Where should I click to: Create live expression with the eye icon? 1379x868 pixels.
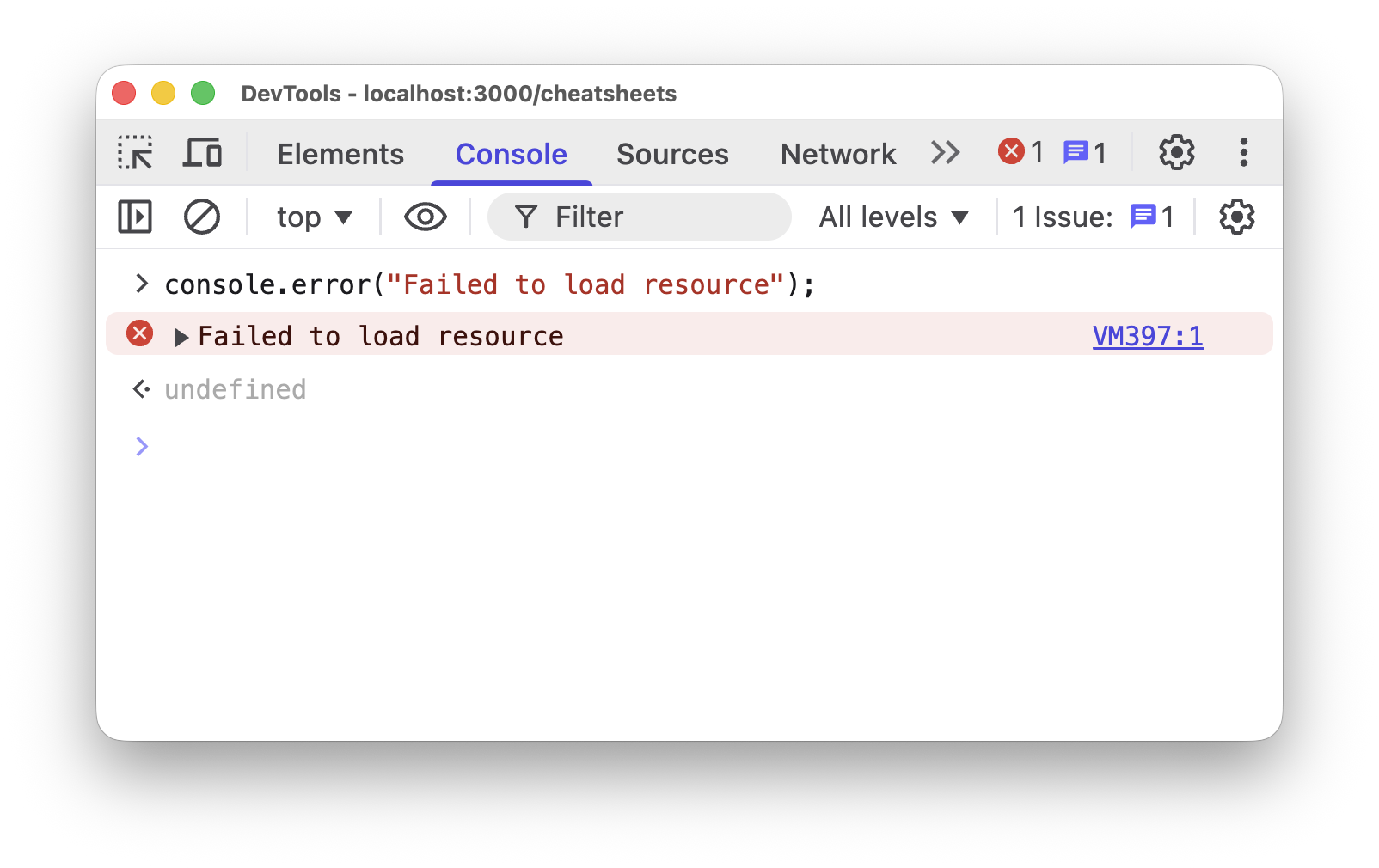coord(426,217)
